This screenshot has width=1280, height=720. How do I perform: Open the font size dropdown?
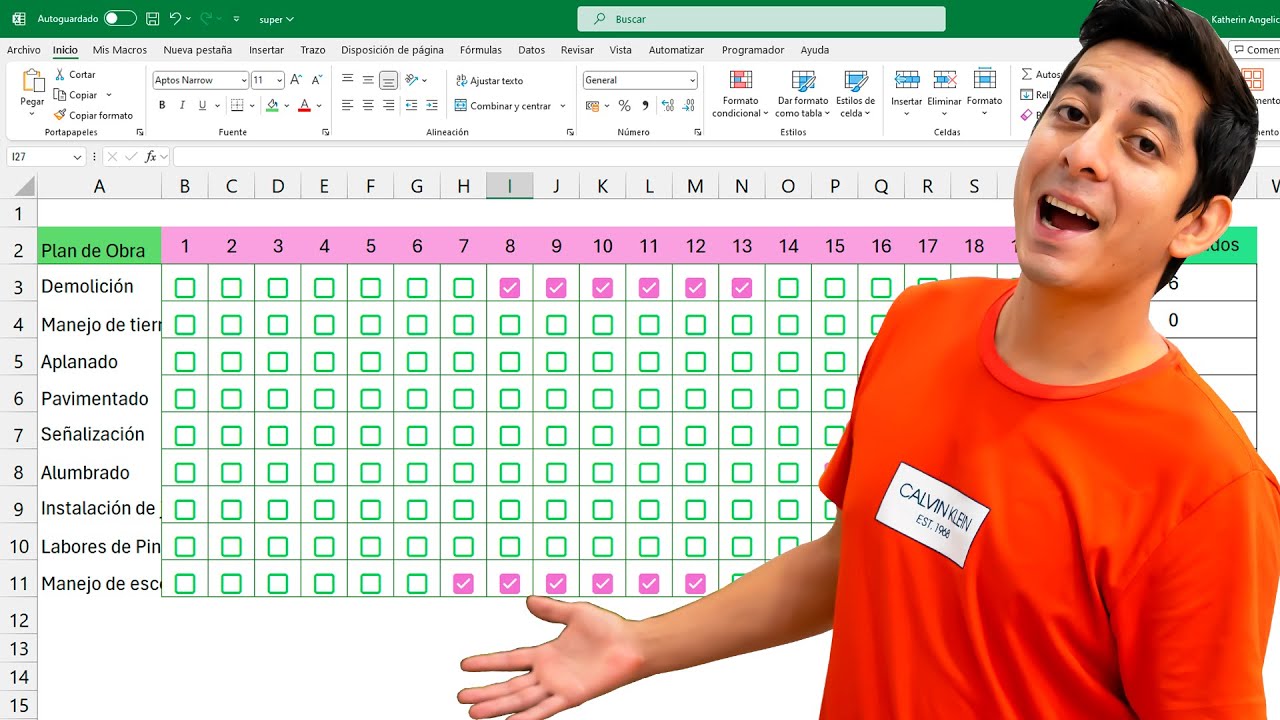click(280, 80)
